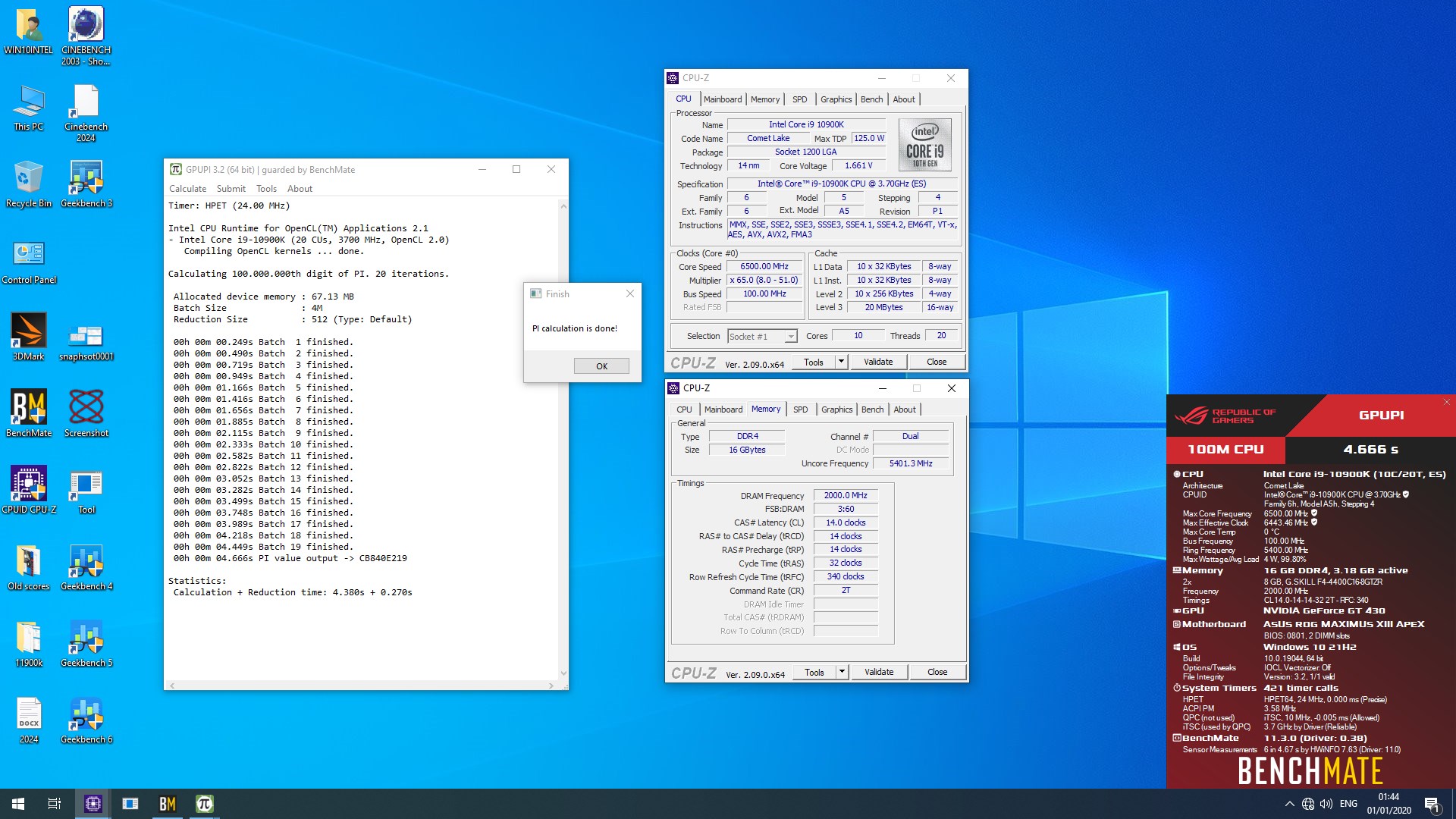Open notification center icon
The width and height of the screenshot is (1456, 819).
click(1432, 804)
